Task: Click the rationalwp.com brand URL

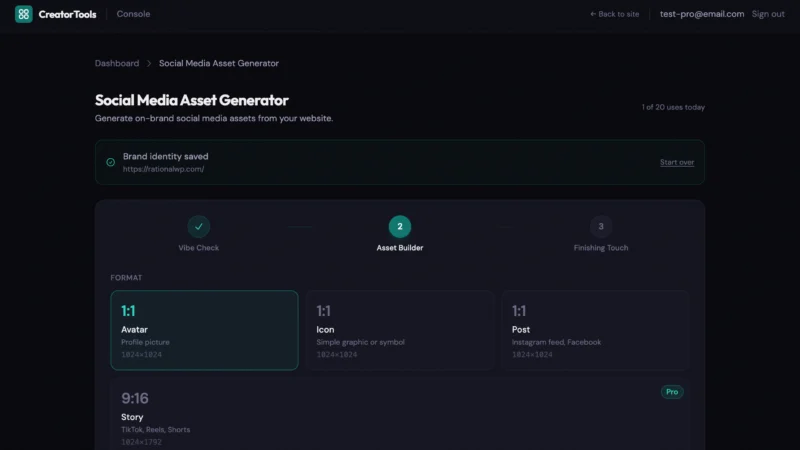Action: (164, 169)
